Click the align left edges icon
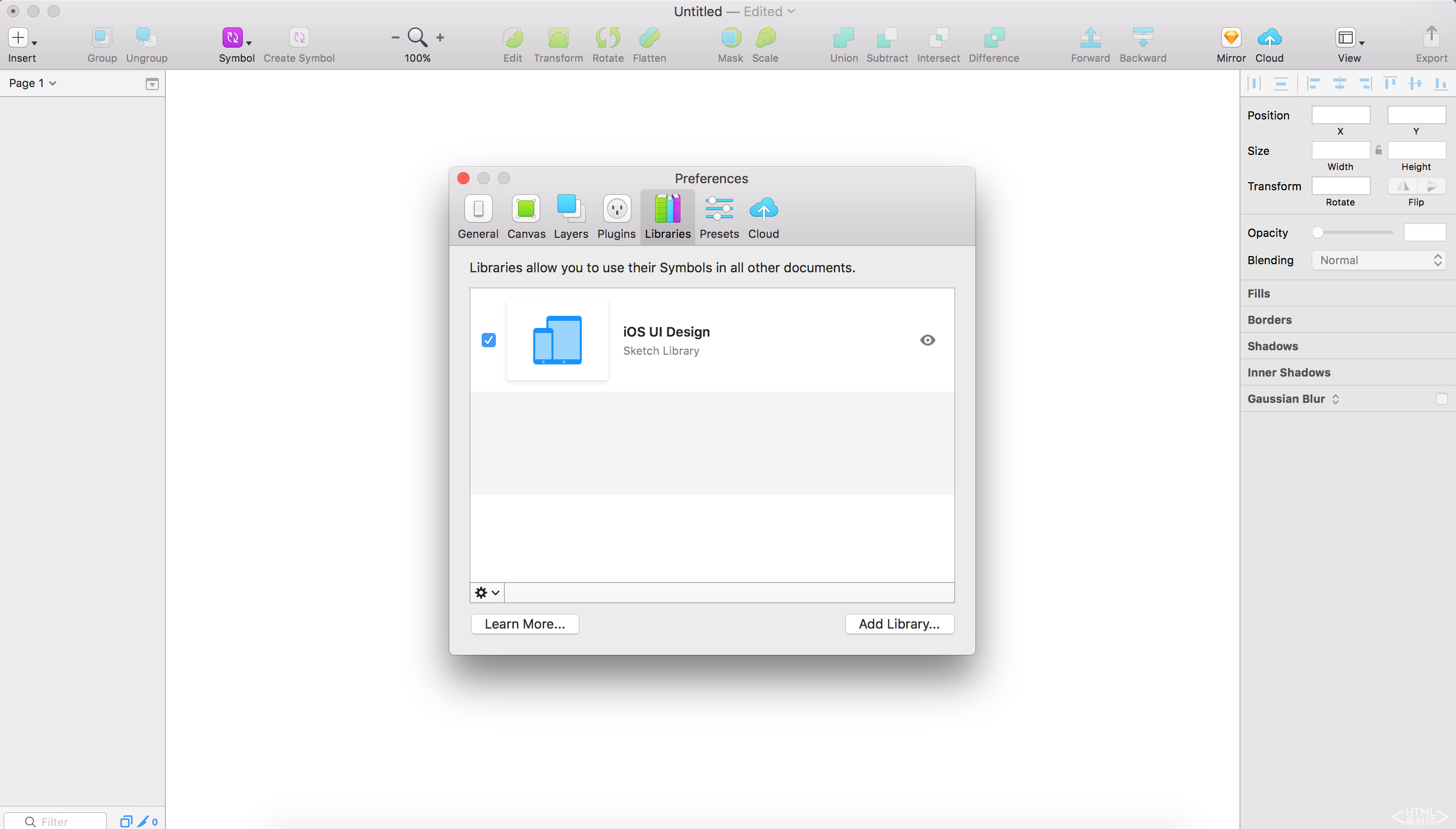Image resolution: width=1456 pixels, height=829 pixels. coord(1313,84)
